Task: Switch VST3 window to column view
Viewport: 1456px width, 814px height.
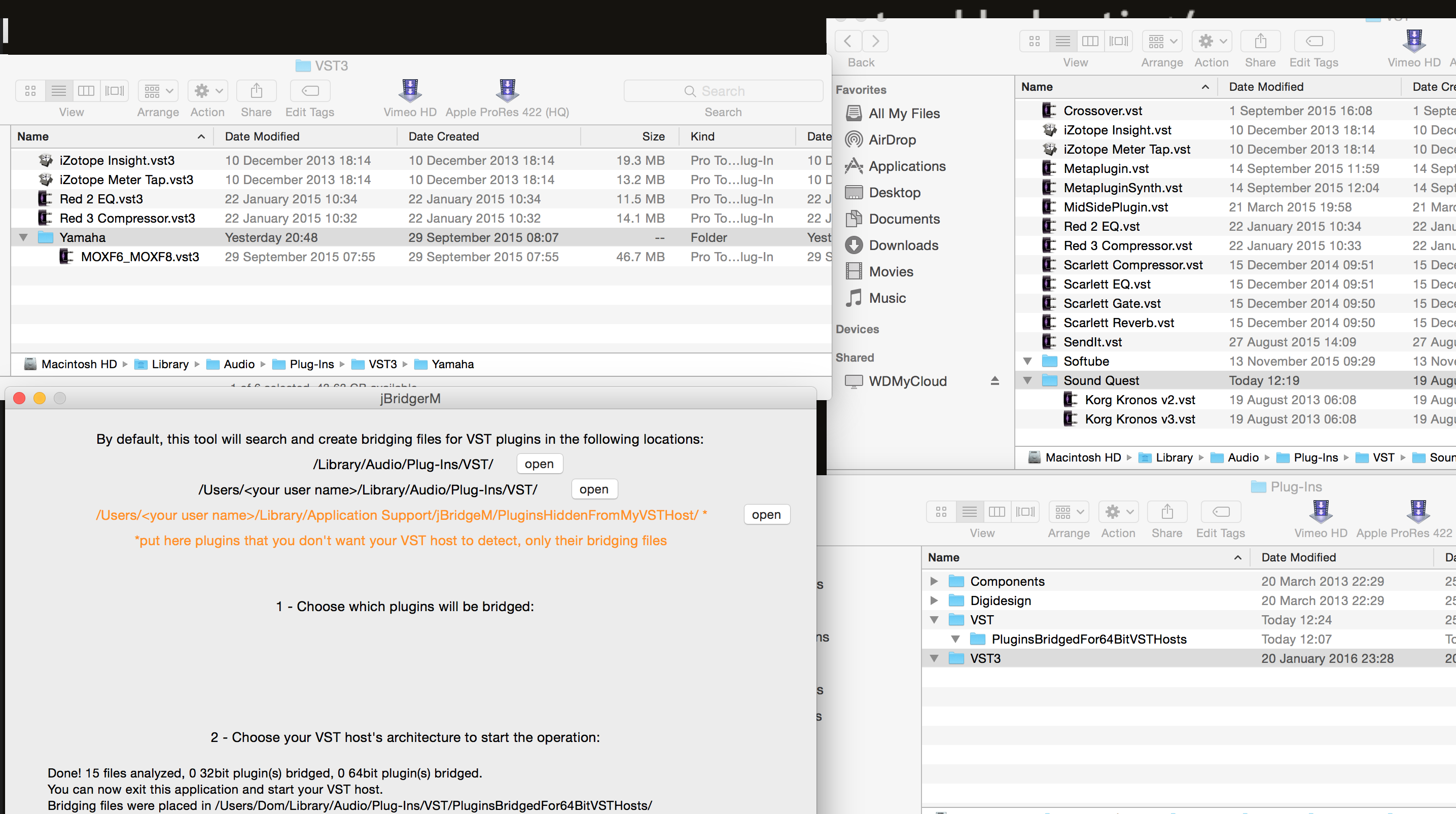Action: click(x=87, y=91)
